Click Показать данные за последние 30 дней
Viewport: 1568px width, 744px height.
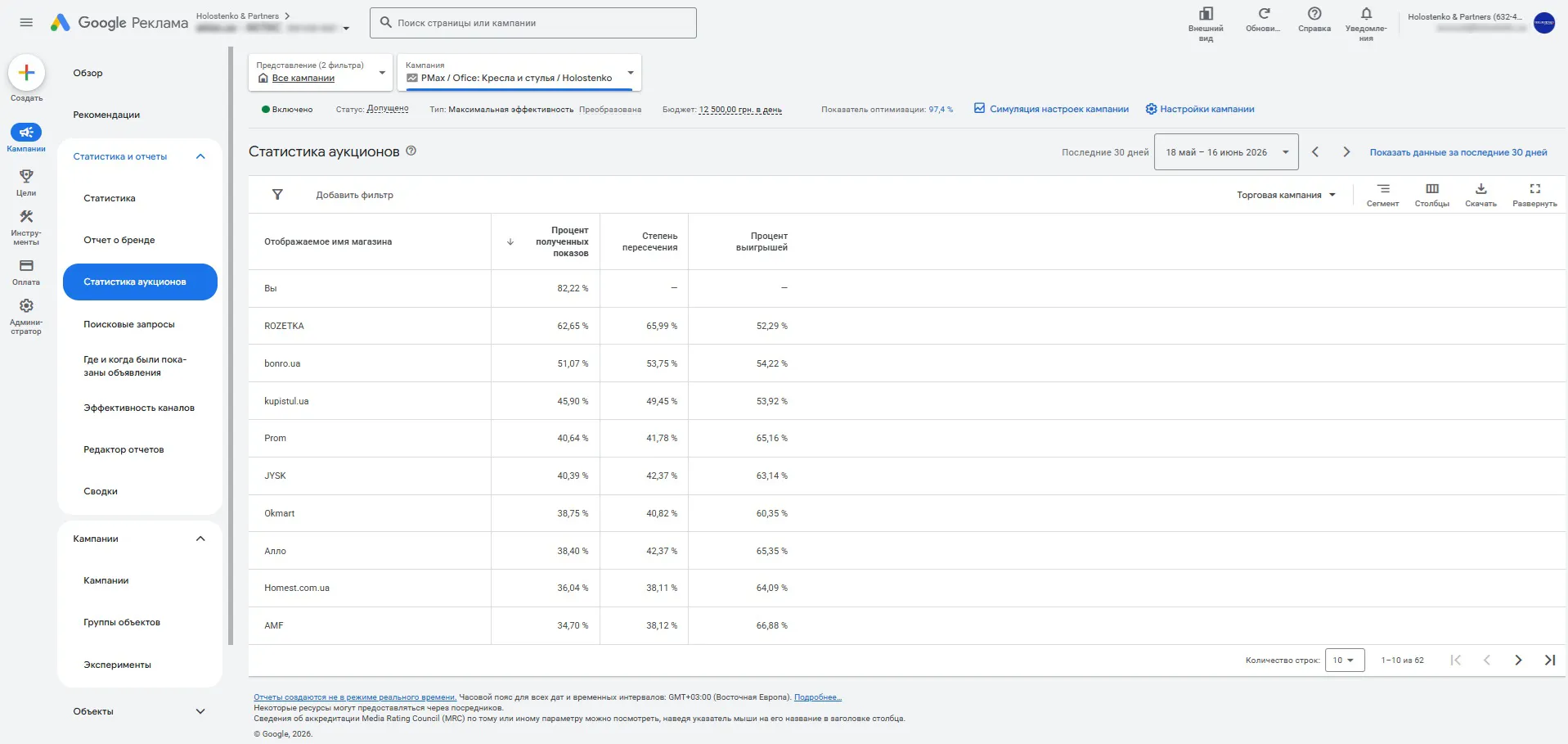1458,152
